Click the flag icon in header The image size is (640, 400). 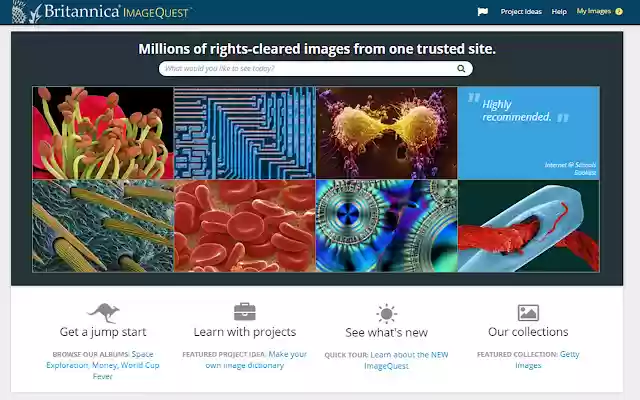coord(483,12)
